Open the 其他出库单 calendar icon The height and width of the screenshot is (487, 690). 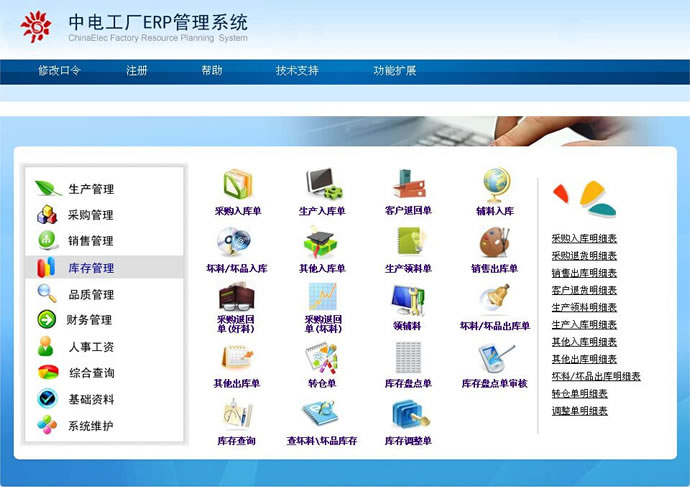point(237,357)
